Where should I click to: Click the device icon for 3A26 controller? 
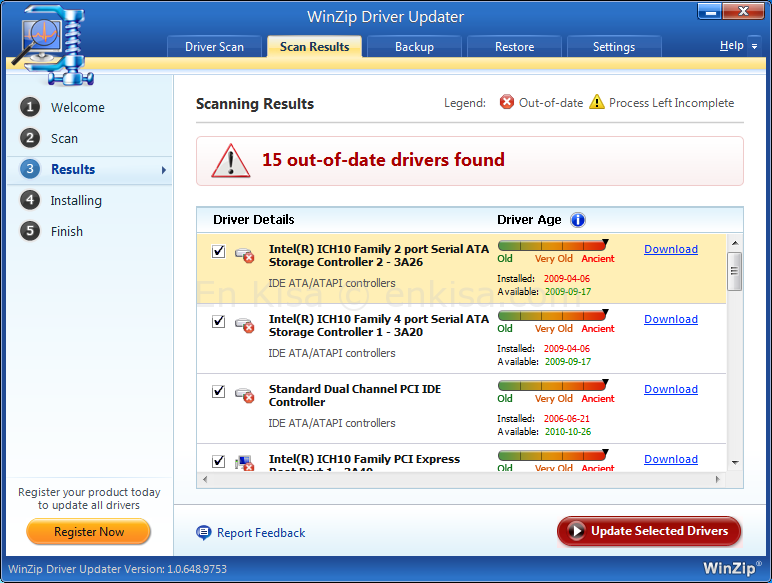(x=244, y=255)
